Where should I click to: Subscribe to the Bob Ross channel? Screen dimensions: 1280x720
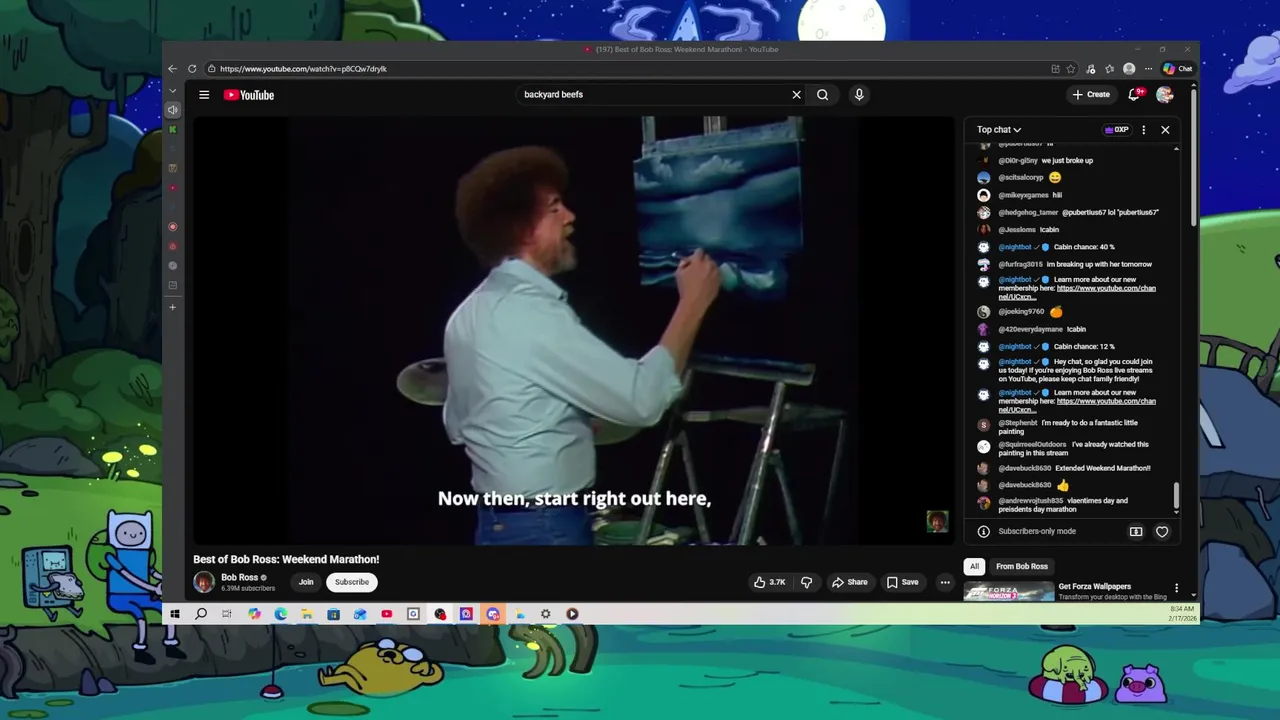click(x=352, y=582)
